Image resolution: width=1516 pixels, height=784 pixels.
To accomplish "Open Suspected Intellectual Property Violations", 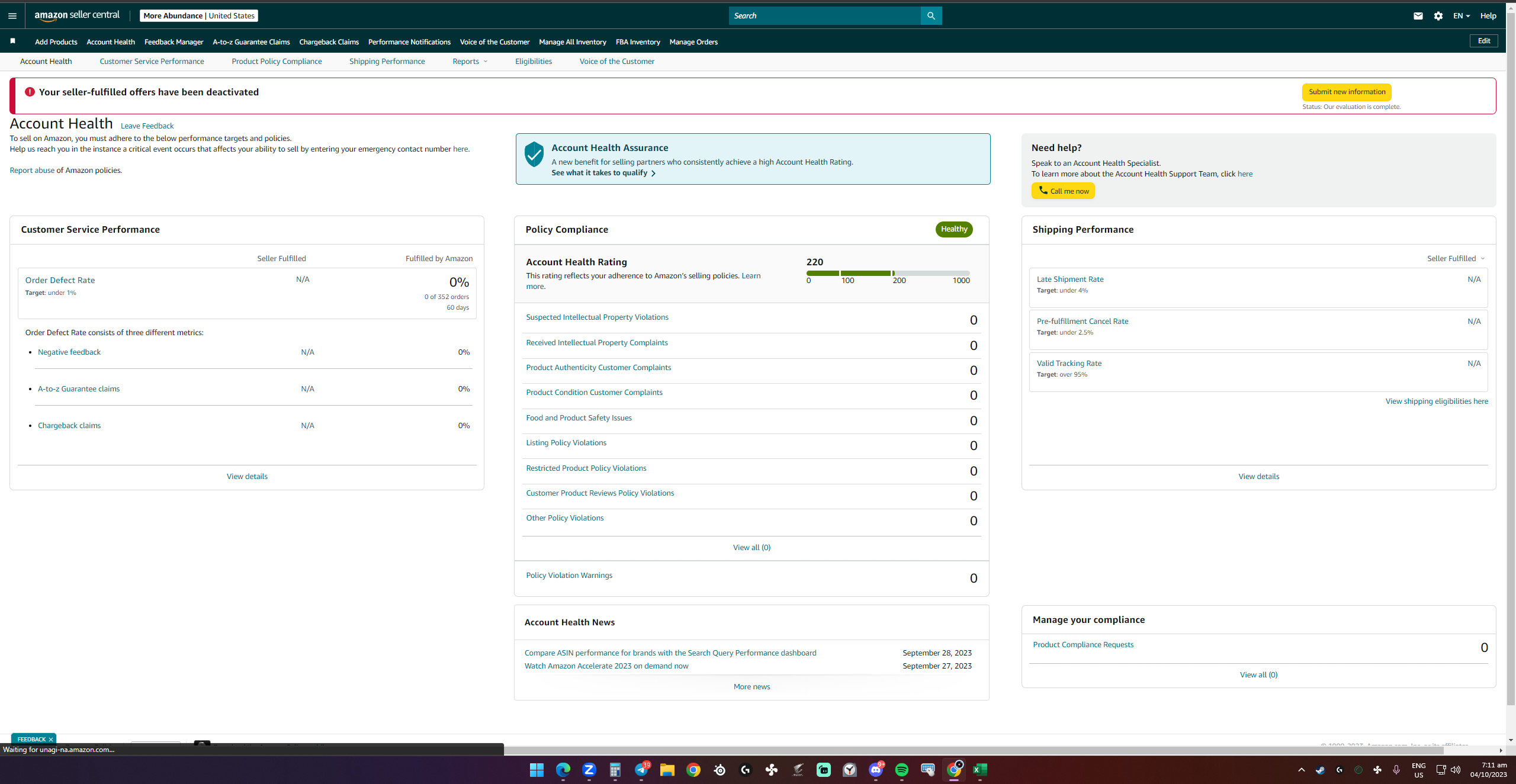I will point(597,317).
